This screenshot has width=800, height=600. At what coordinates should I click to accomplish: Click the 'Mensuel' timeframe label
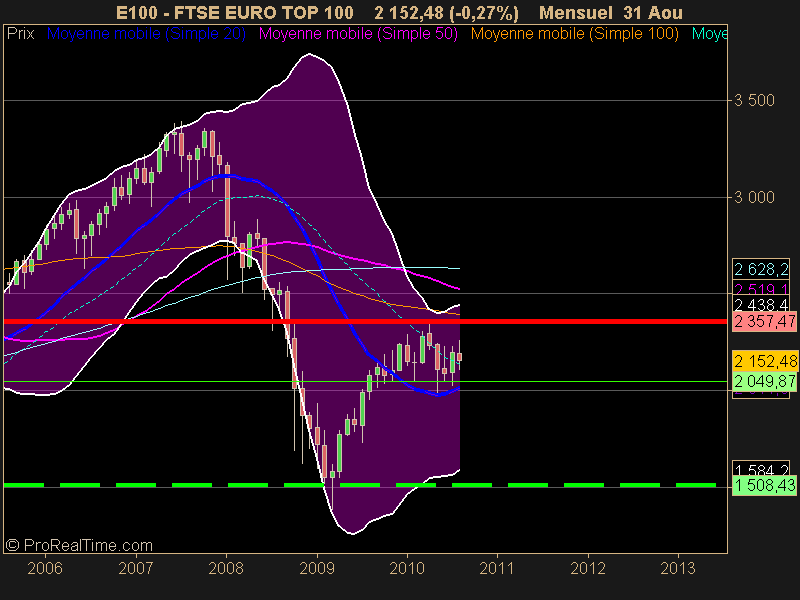click(x=576, y=12)
